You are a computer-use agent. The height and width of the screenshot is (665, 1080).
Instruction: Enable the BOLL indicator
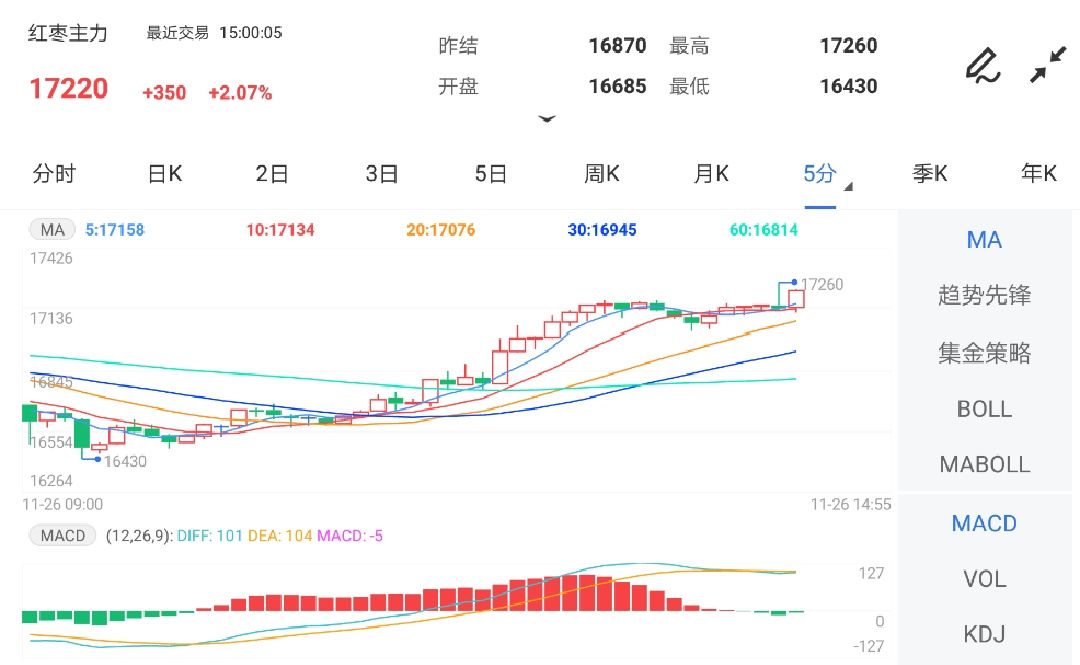pos(984,409)
